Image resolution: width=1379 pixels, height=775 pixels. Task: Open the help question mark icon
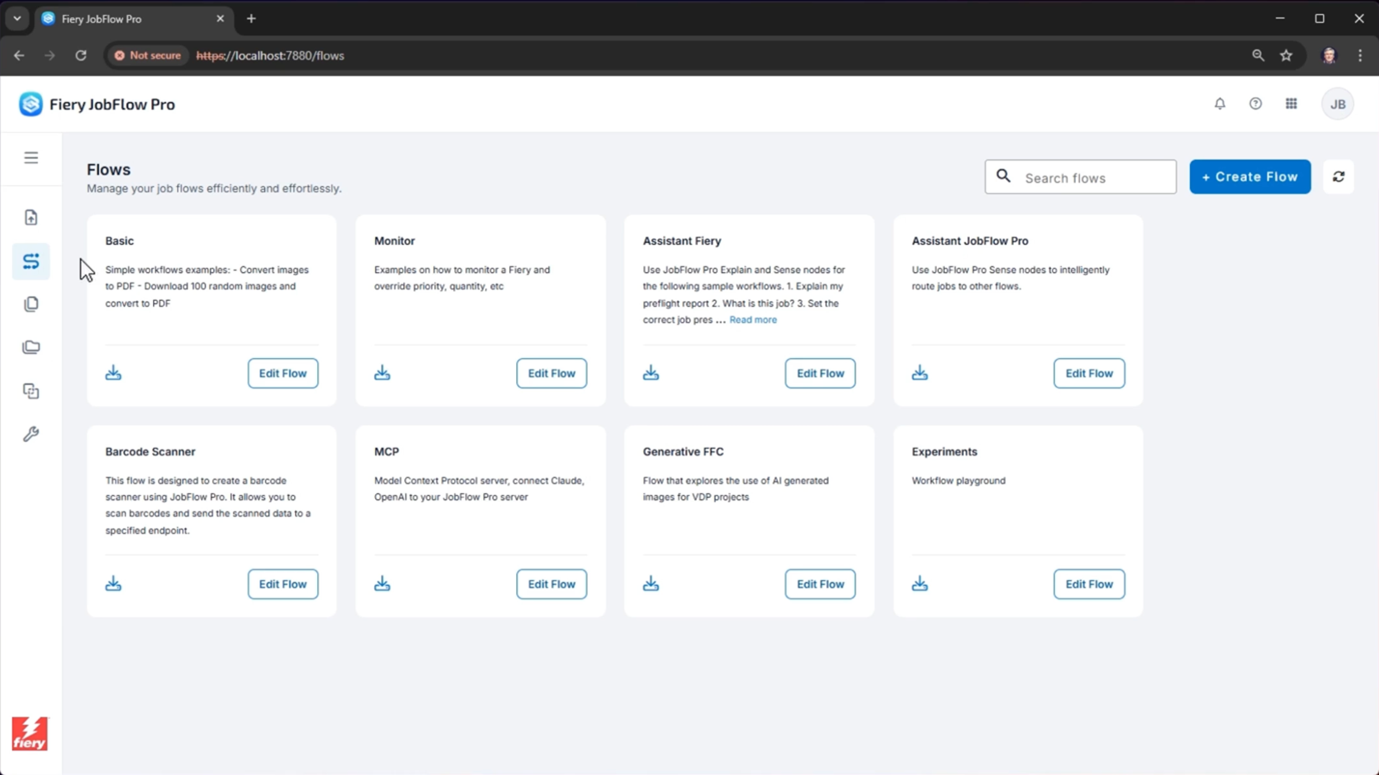point(1255,104)
